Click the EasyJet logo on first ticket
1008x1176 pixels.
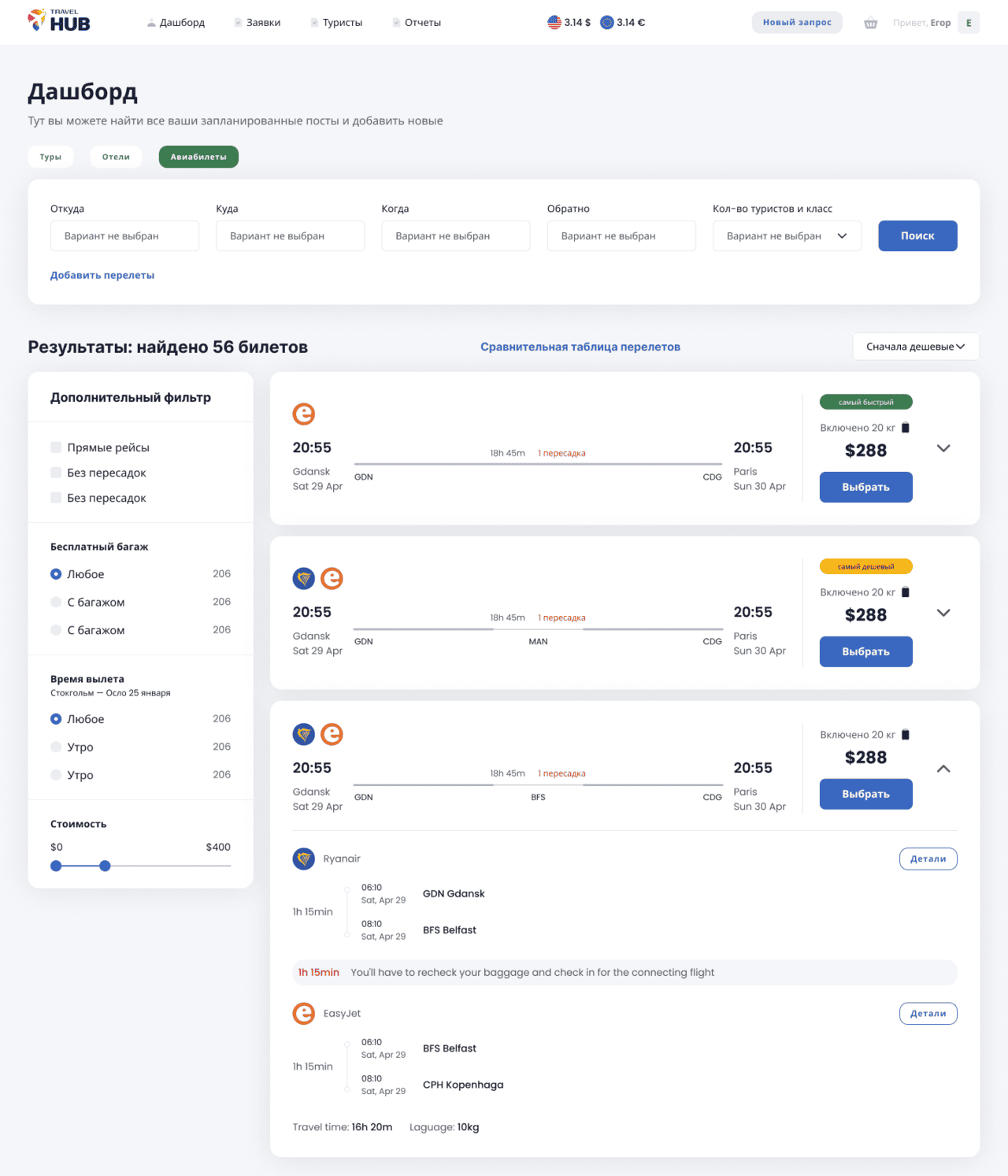point(304,414)
